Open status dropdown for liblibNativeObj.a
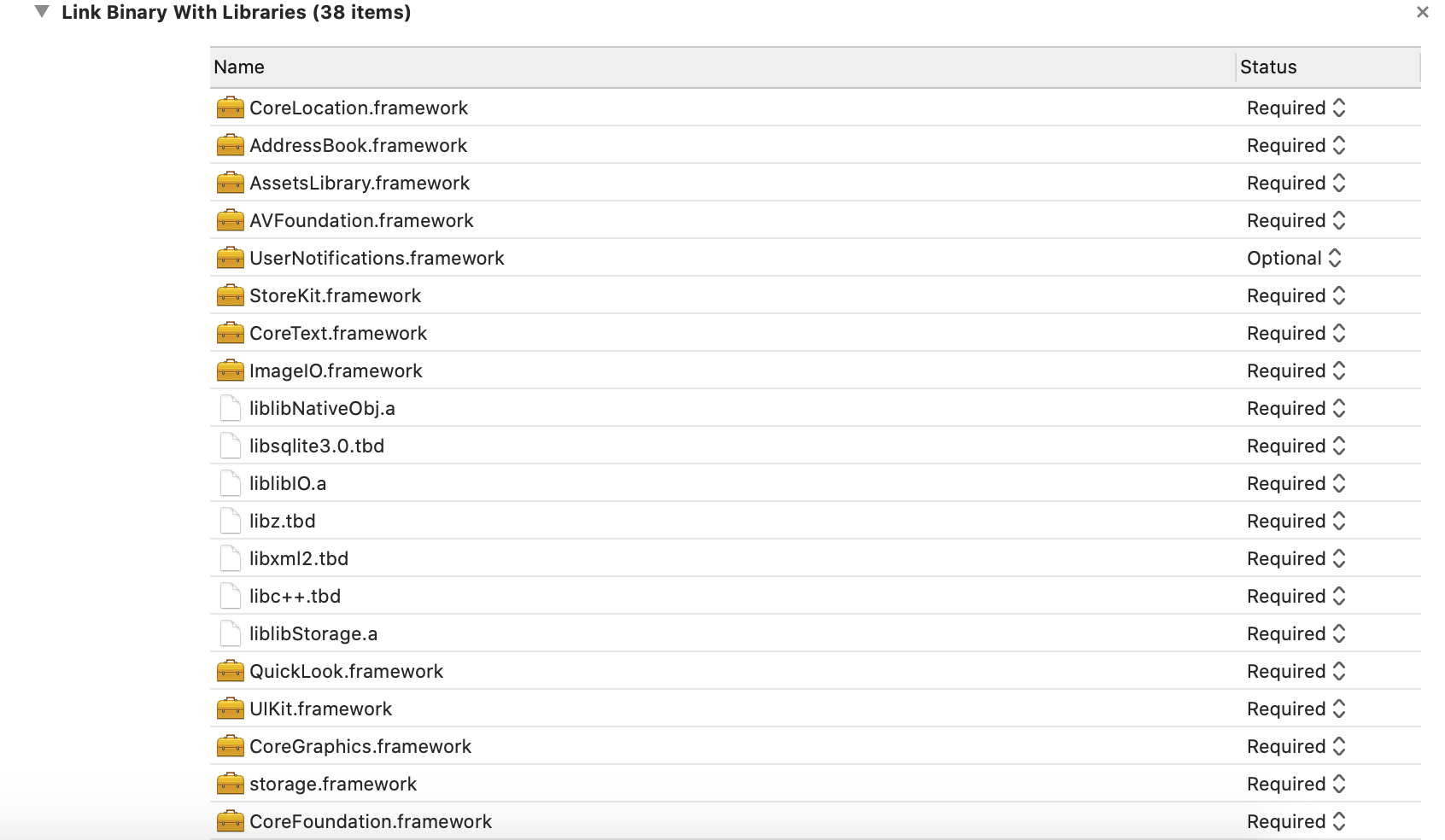The image size is (1445, 840). pyautogui.click(x=1296, y=408)
